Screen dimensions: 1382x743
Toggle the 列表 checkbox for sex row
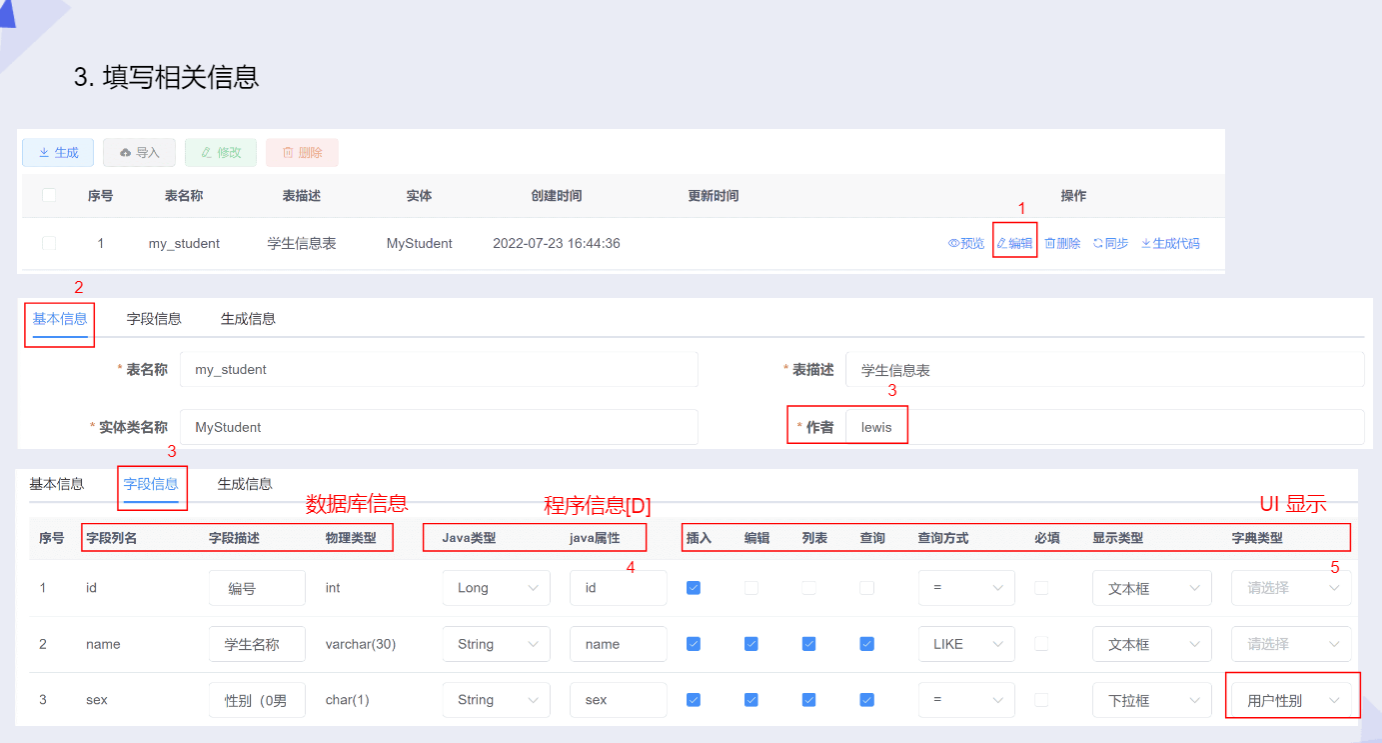tap(809, 700)
